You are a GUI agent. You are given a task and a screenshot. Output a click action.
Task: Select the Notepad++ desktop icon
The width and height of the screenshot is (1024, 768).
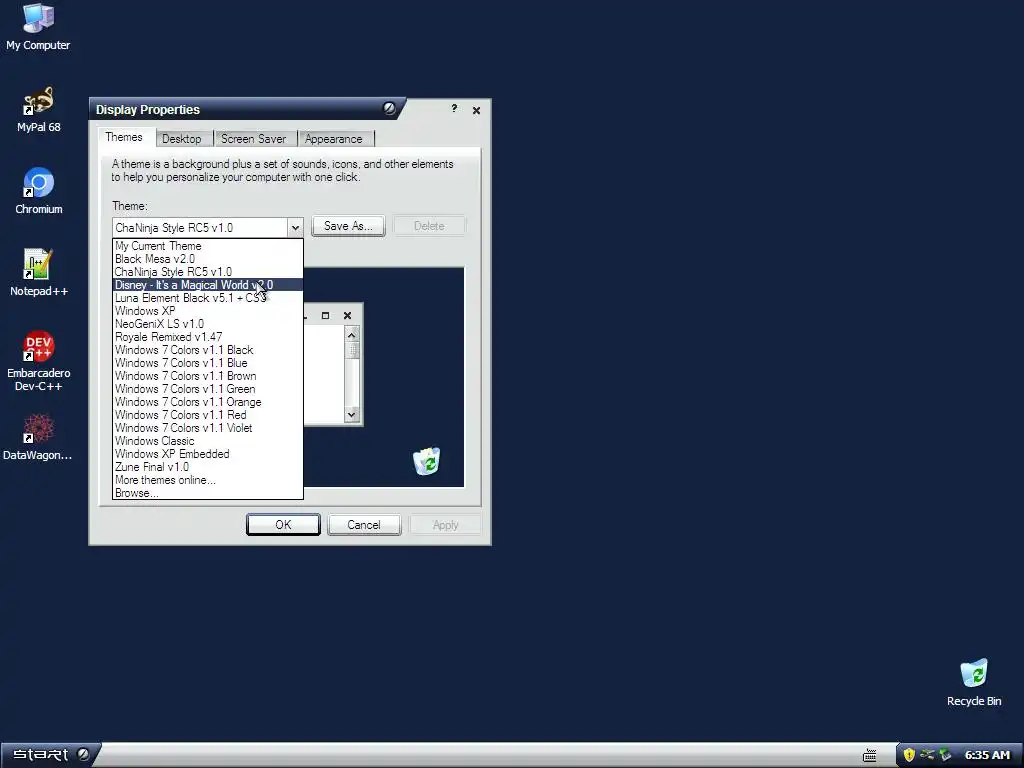(x=39, y=273)
